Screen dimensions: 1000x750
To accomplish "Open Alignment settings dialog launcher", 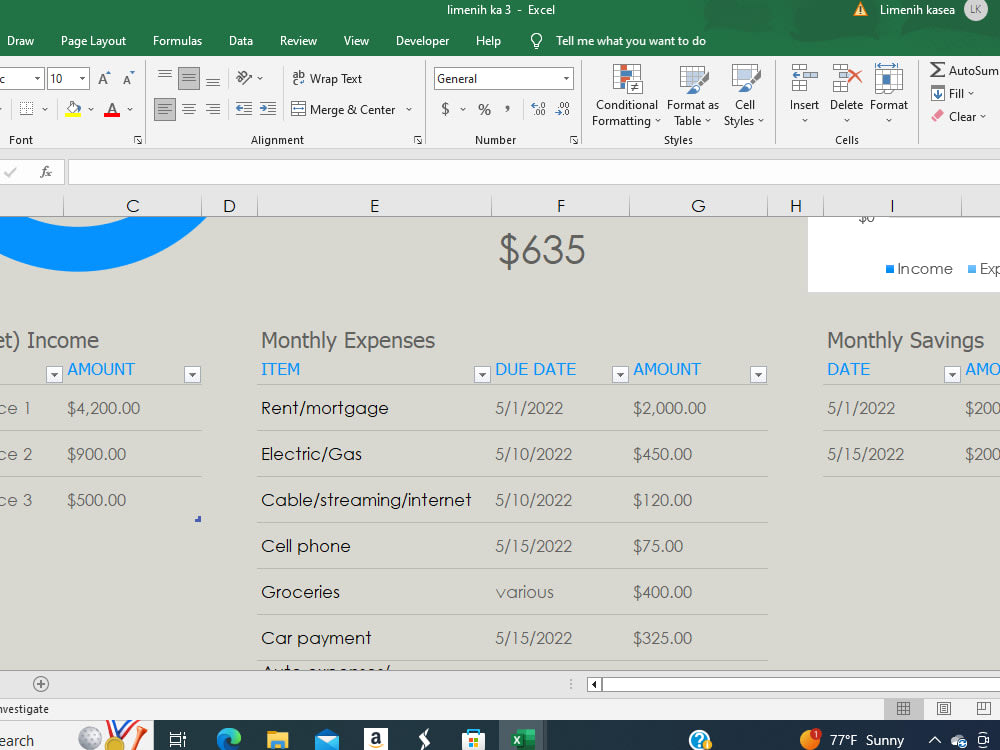I will click(418, 140).
